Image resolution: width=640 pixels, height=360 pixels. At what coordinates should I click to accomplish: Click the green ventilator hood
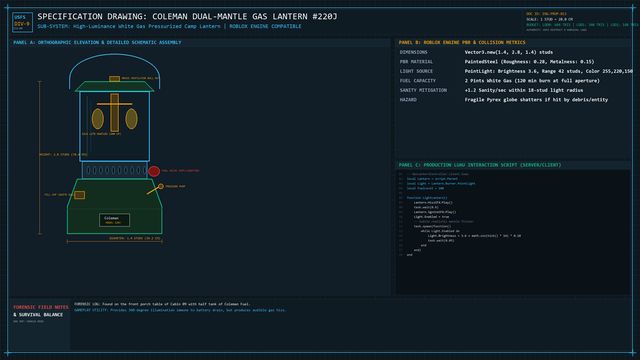[x=115, y=86]
